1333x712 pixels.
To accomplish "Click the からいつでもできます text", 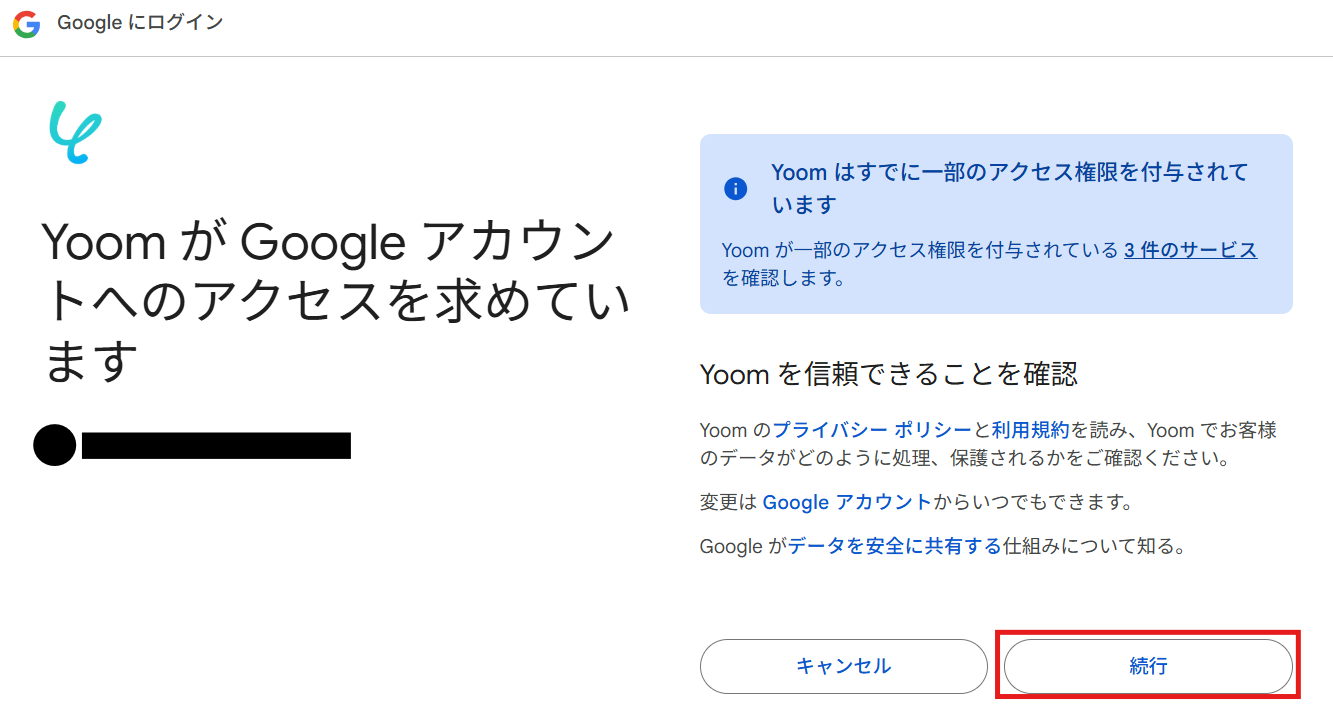I will click(x=1032, y=503).
